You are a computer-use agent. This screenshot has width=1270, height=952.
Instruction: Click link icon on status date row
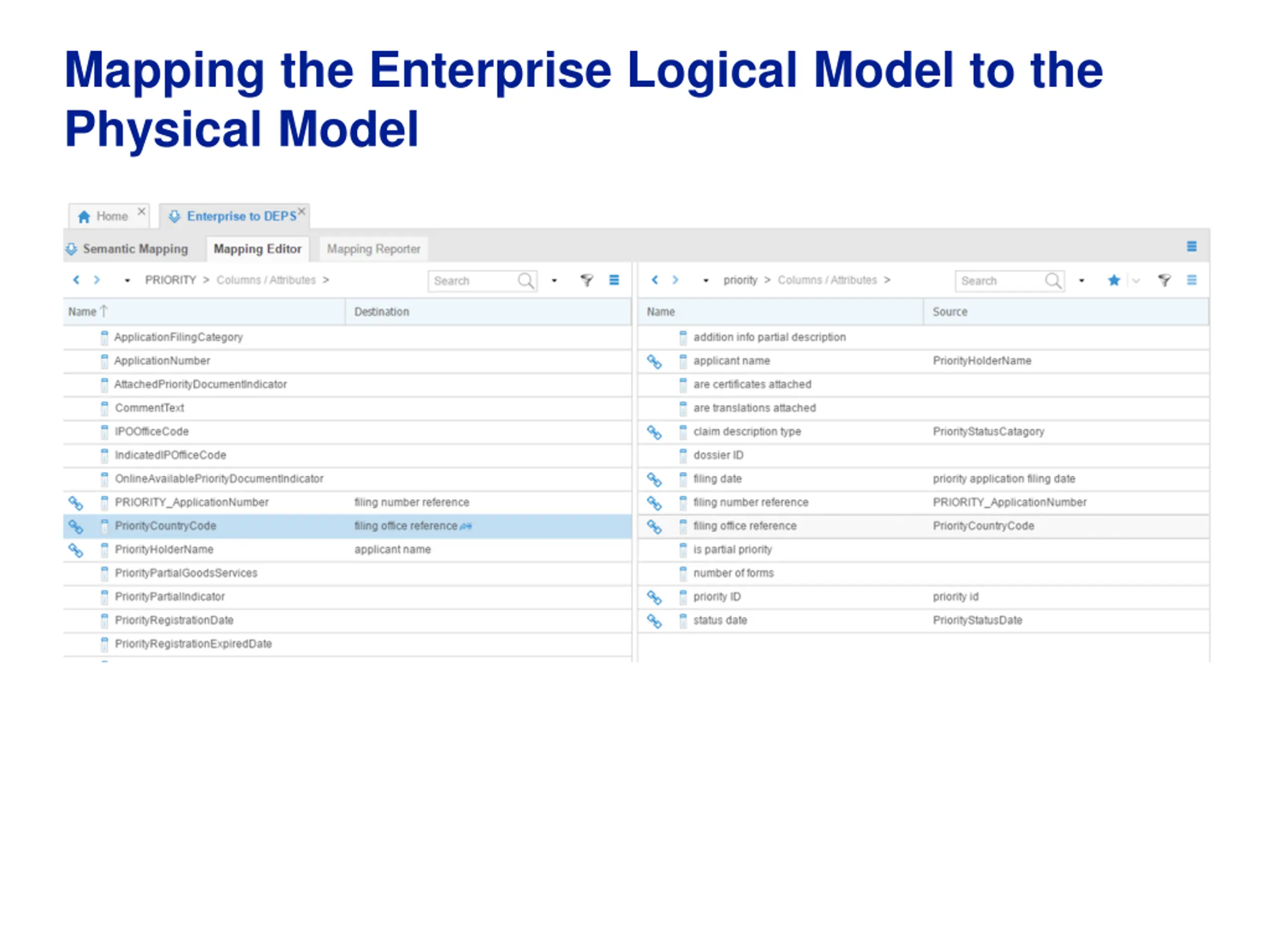point(654,621)
